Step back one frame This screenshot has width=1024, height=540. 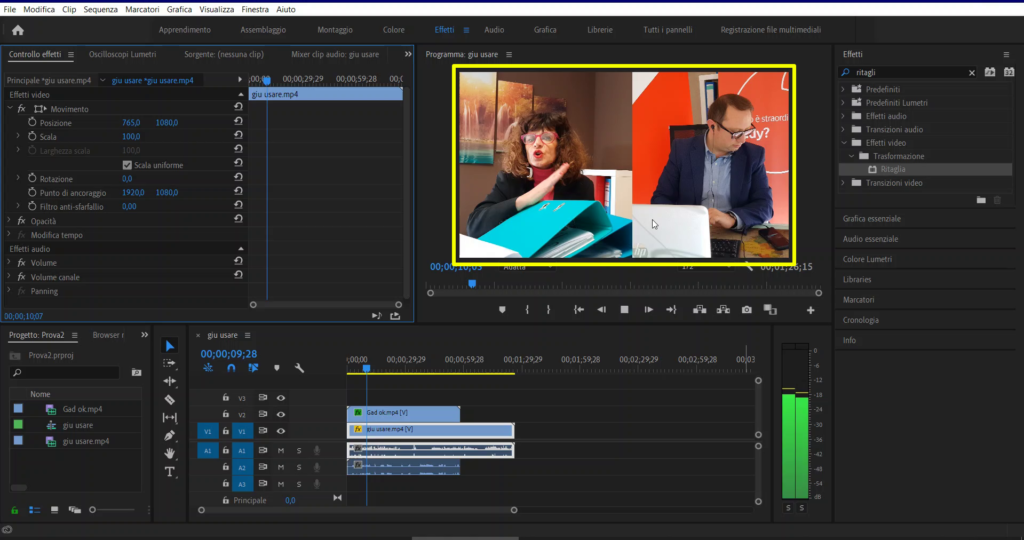[601, 310]
